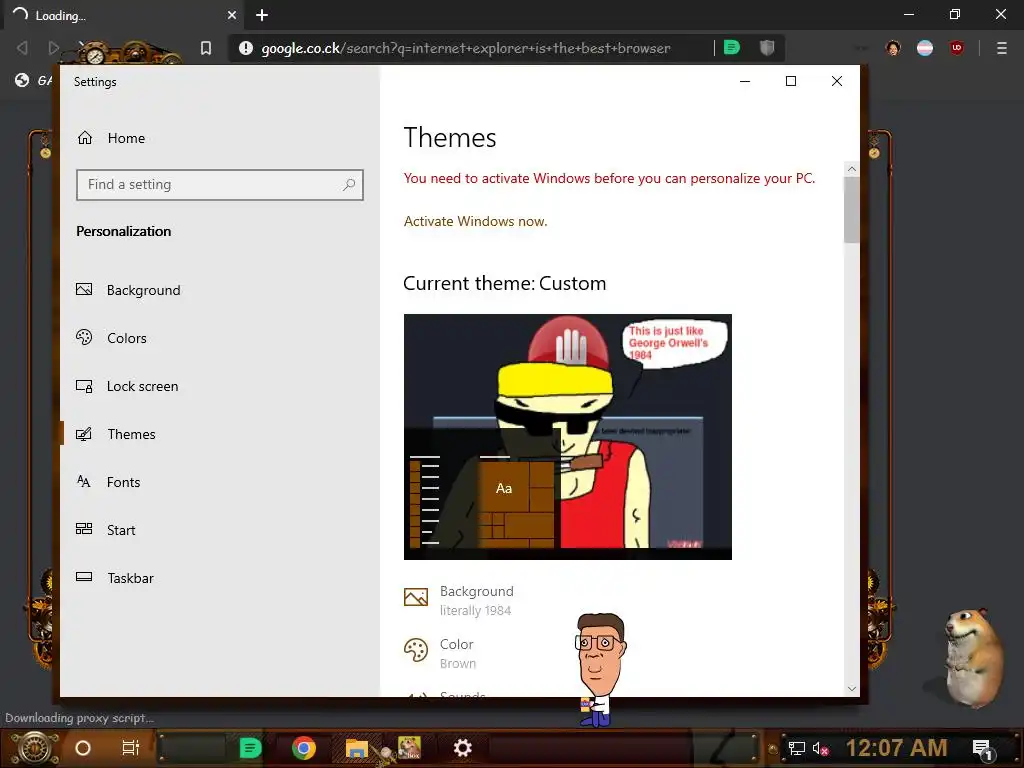Image resolution: width=1024 pixels, height=768 pixels.
Task: Open the Start tiles icon
Action: coord(84,530)
